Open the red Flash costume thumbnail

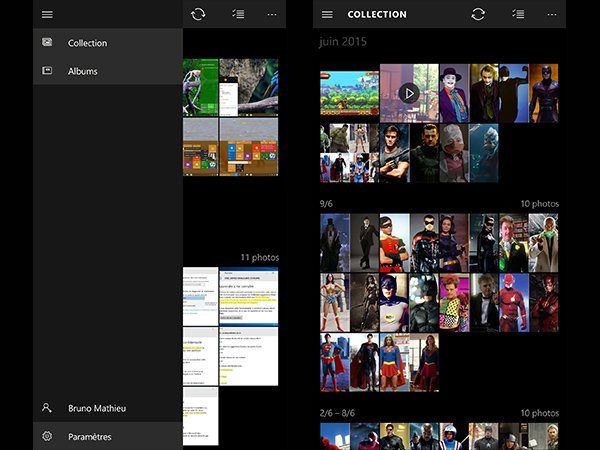(514, 303)
